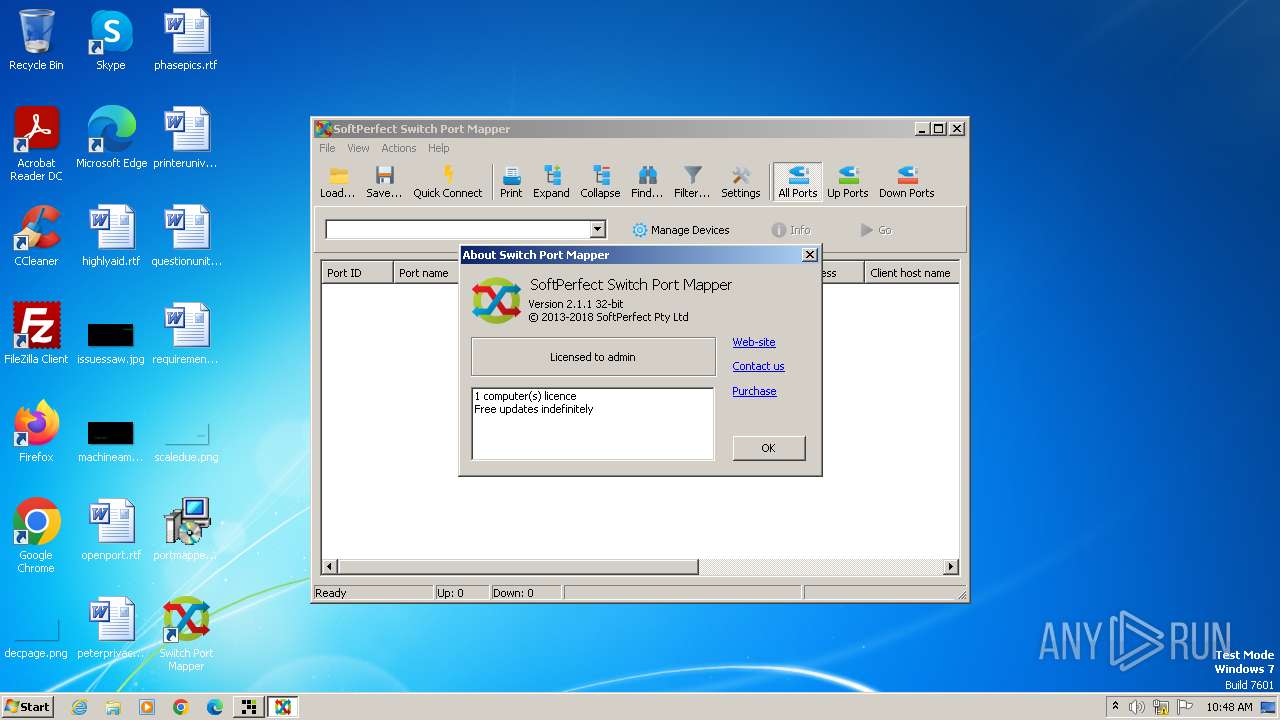
Task: Select the portmapper installer desktop icon
Action: point(186,530)
